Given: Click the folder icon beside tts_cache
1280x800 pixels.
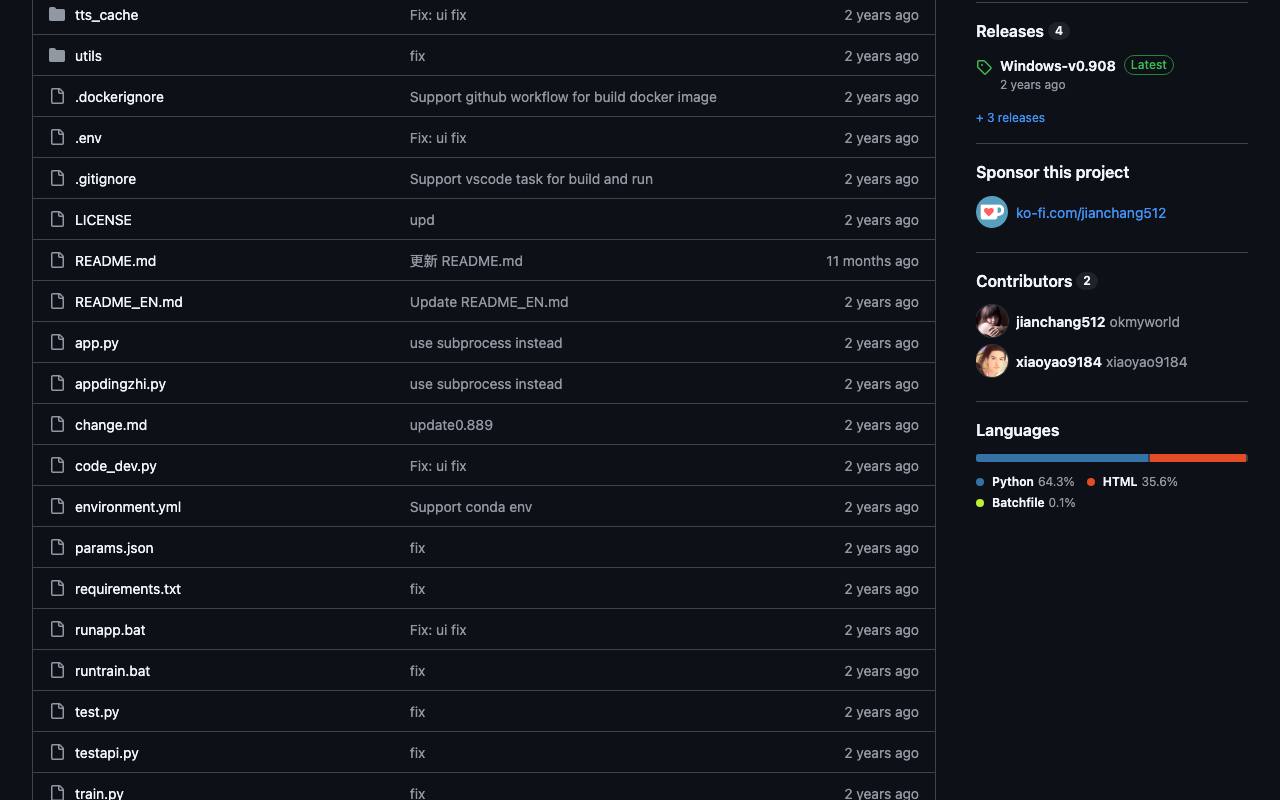Looking at the screenshot, I should click(x=57, y=15).
